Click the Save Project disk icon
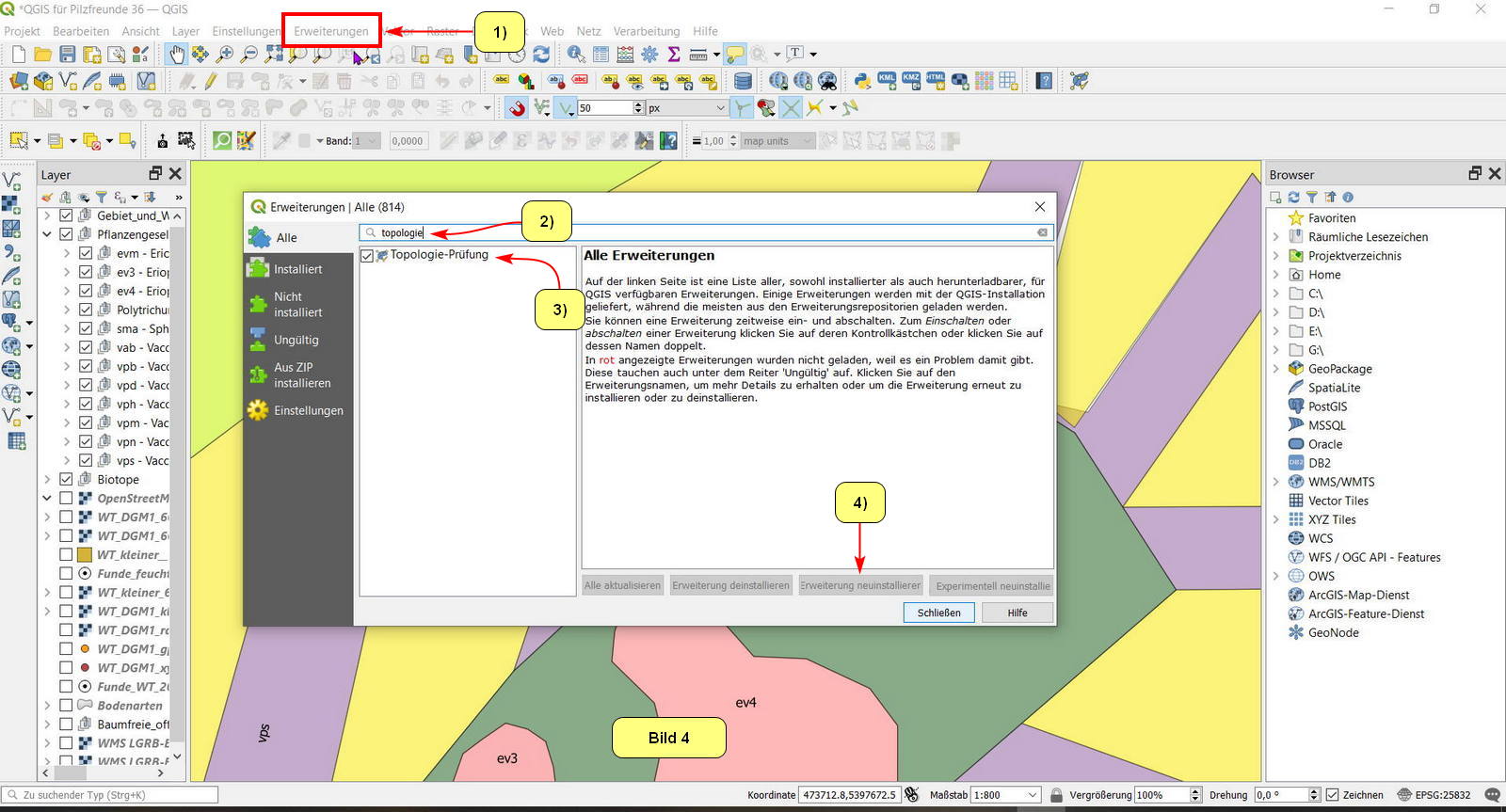1506x812 pixels. [68, 55]
